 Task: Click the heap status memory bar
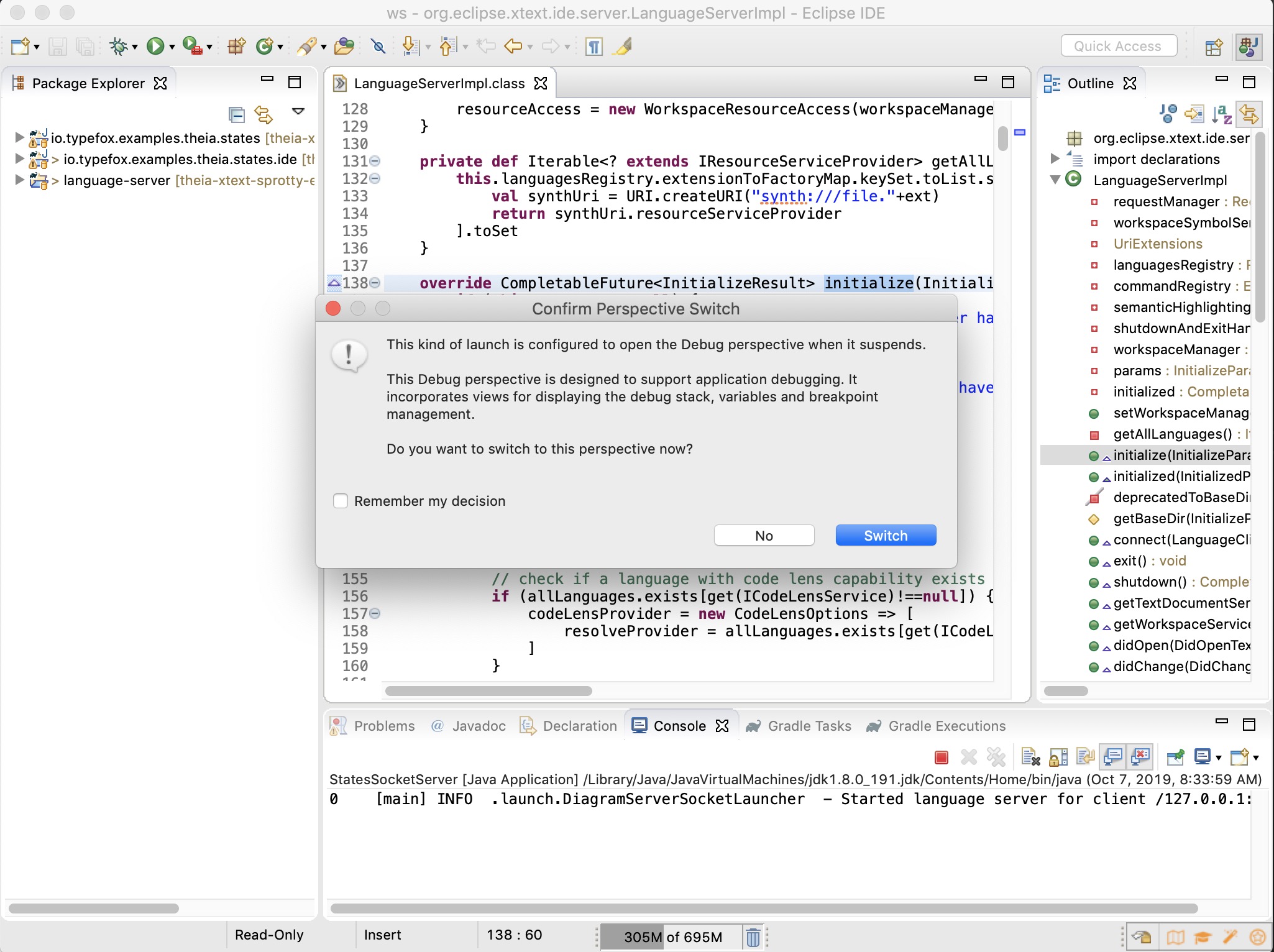click(x=672, y=937)
